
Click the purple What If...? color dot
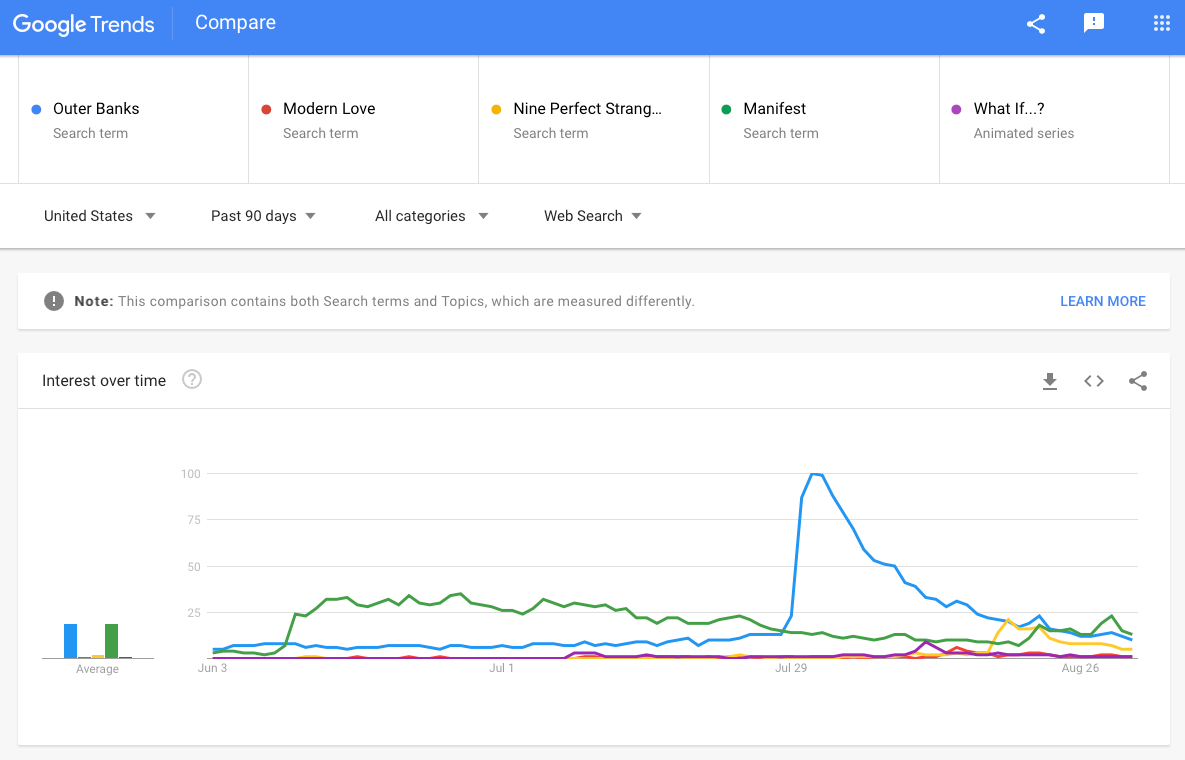tap(956, 110)
